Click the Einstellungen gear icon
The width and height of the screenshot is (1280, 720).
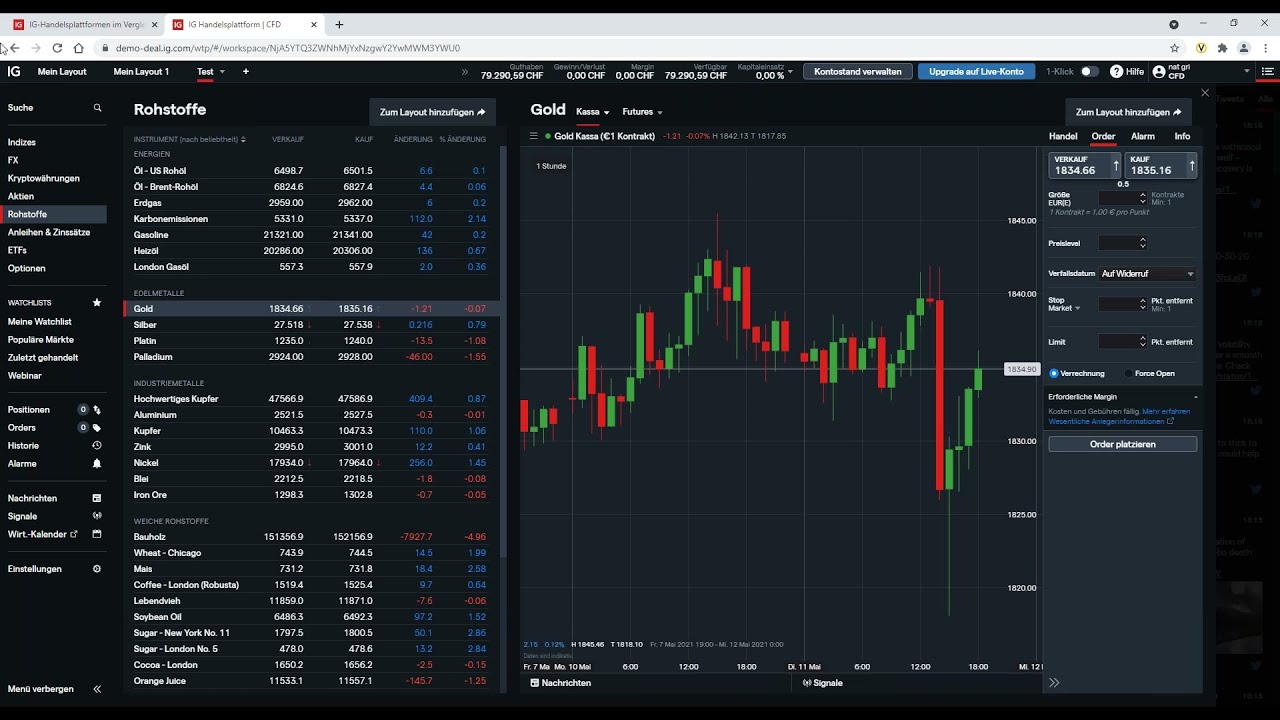(97, 569)
